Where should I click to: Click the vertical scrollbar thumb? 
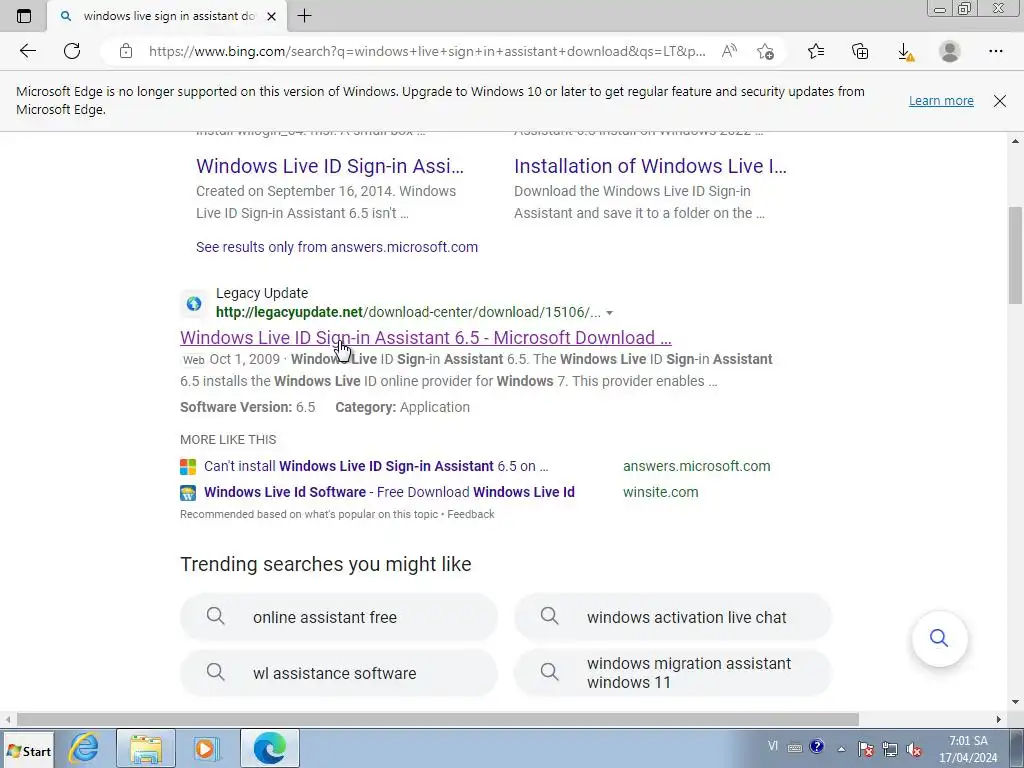[x=1015, y=254]
